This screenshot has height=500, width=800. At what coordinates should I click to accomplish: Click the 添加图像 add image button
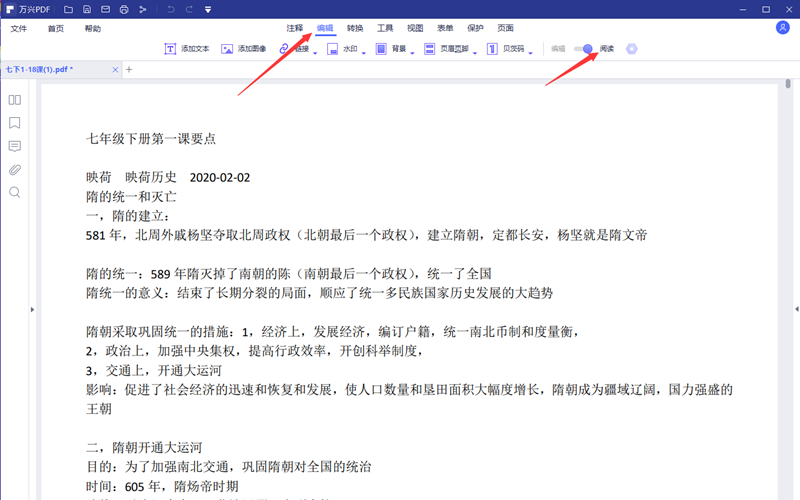(x=244, y=49)
